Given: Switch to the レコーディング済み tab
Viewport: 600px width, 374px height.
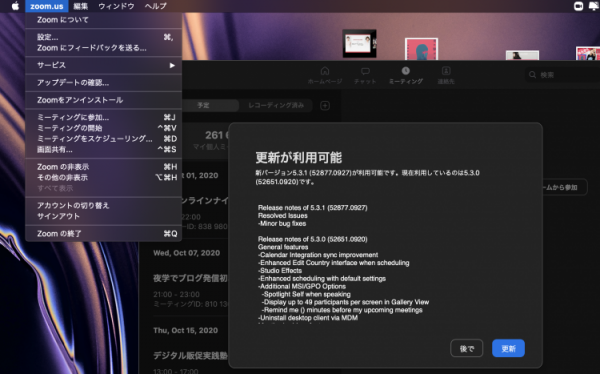Looking at the screenshot, I should point(276,105).
